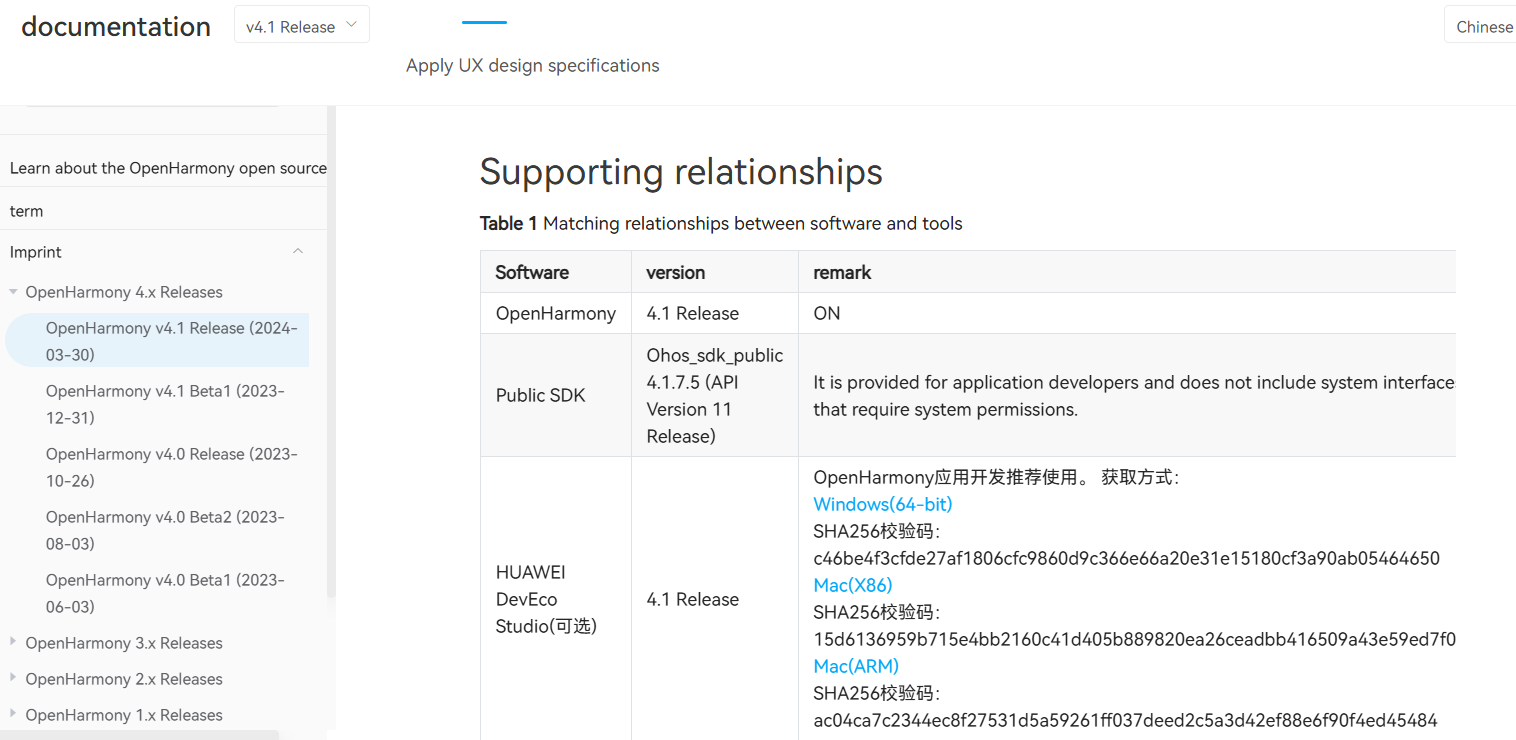Collapse OpenHarmony 4.x Releases tree arrow
The image size is (1516, 740).
click(13, 292)
